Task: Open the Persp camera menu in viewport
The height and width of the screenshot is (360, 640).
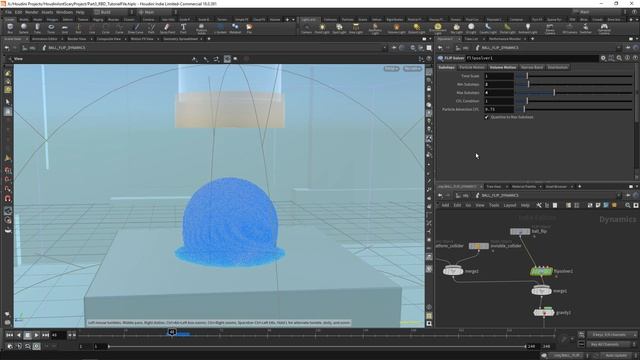Action: tap(391, 69)
